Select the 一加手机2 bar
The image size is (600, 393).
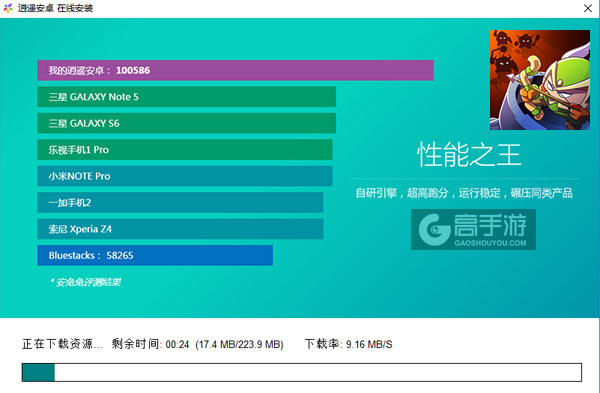(x=180, y=202)
